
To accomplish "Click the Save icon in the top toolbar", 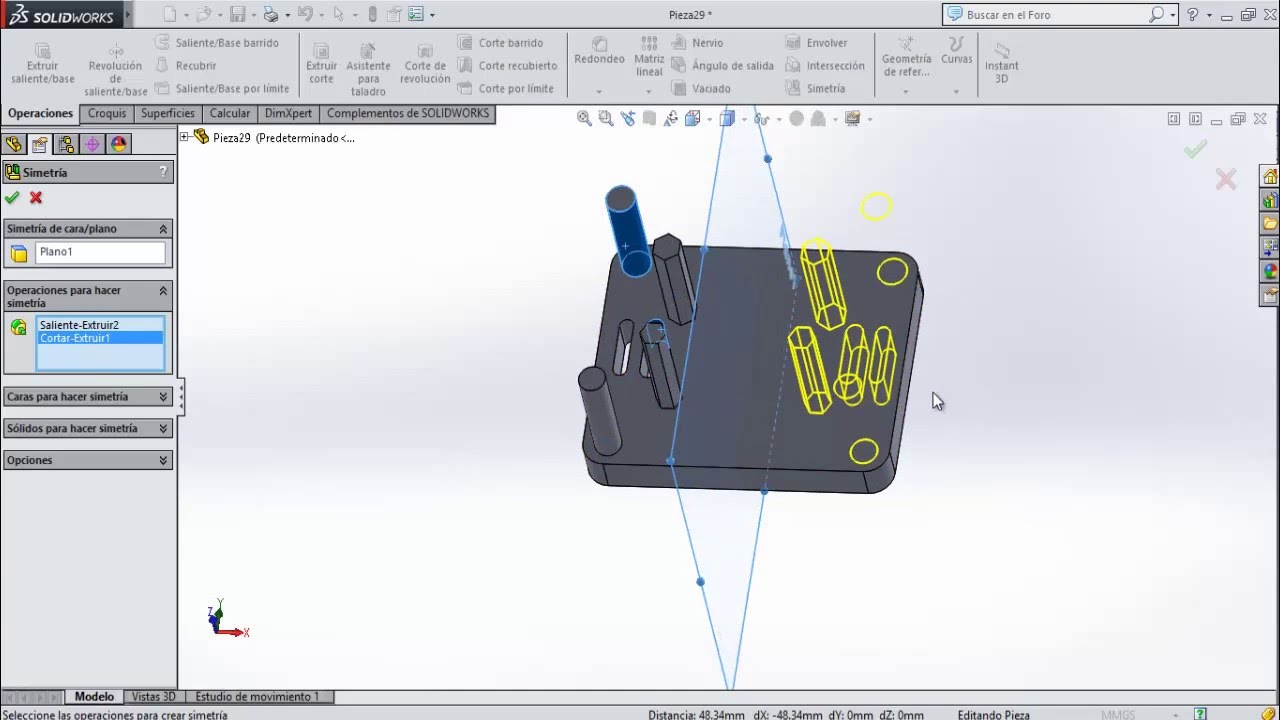I will [237, 14].
